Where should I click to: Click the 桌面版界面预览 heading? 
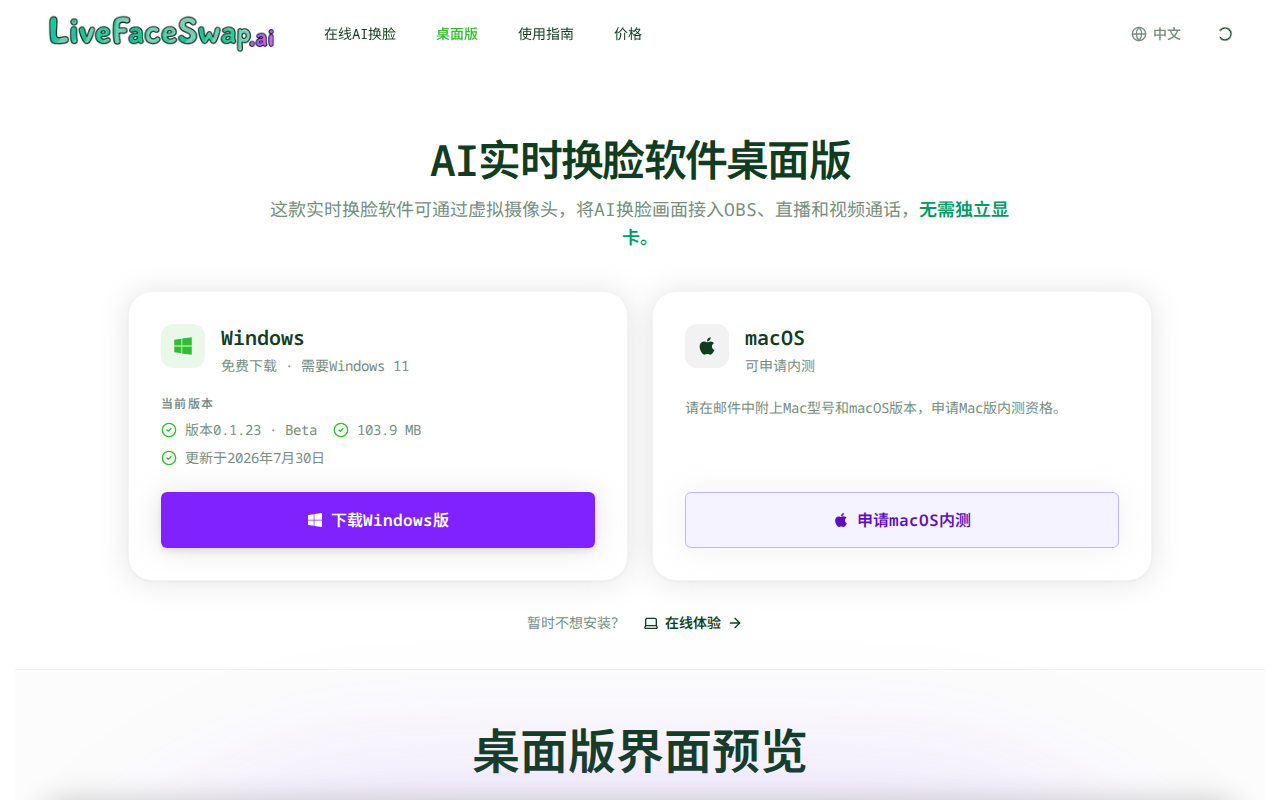click(640, 752)
